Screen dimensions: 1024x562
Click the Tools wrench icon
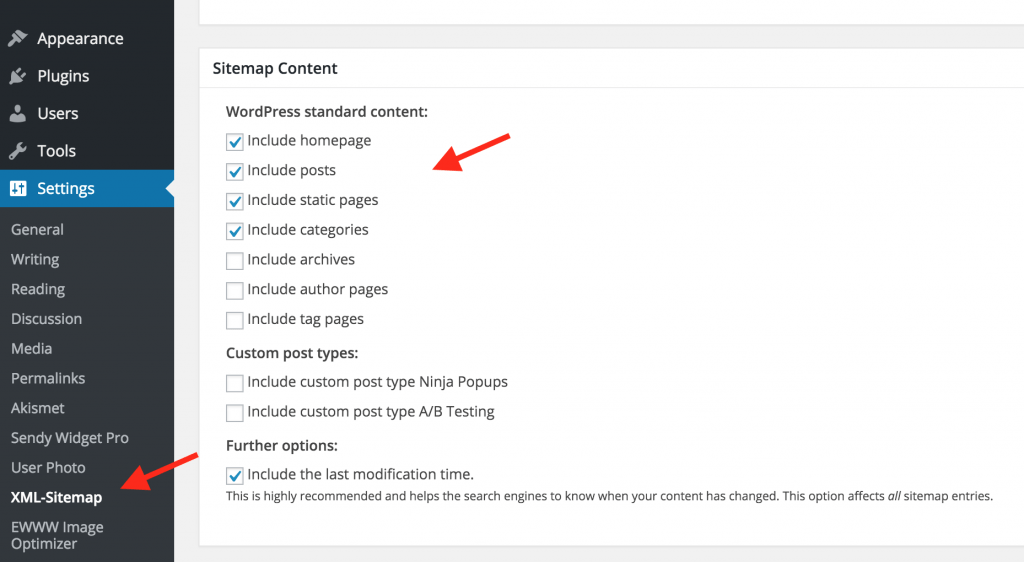pos(17,151)
